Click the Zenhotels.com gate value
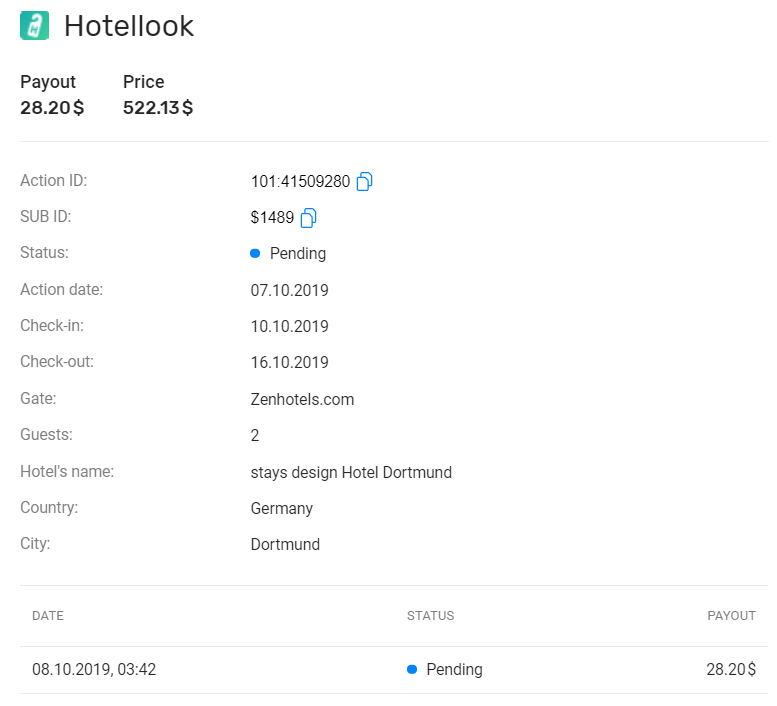This screenshot has width=777, height=706. point(302,399)
